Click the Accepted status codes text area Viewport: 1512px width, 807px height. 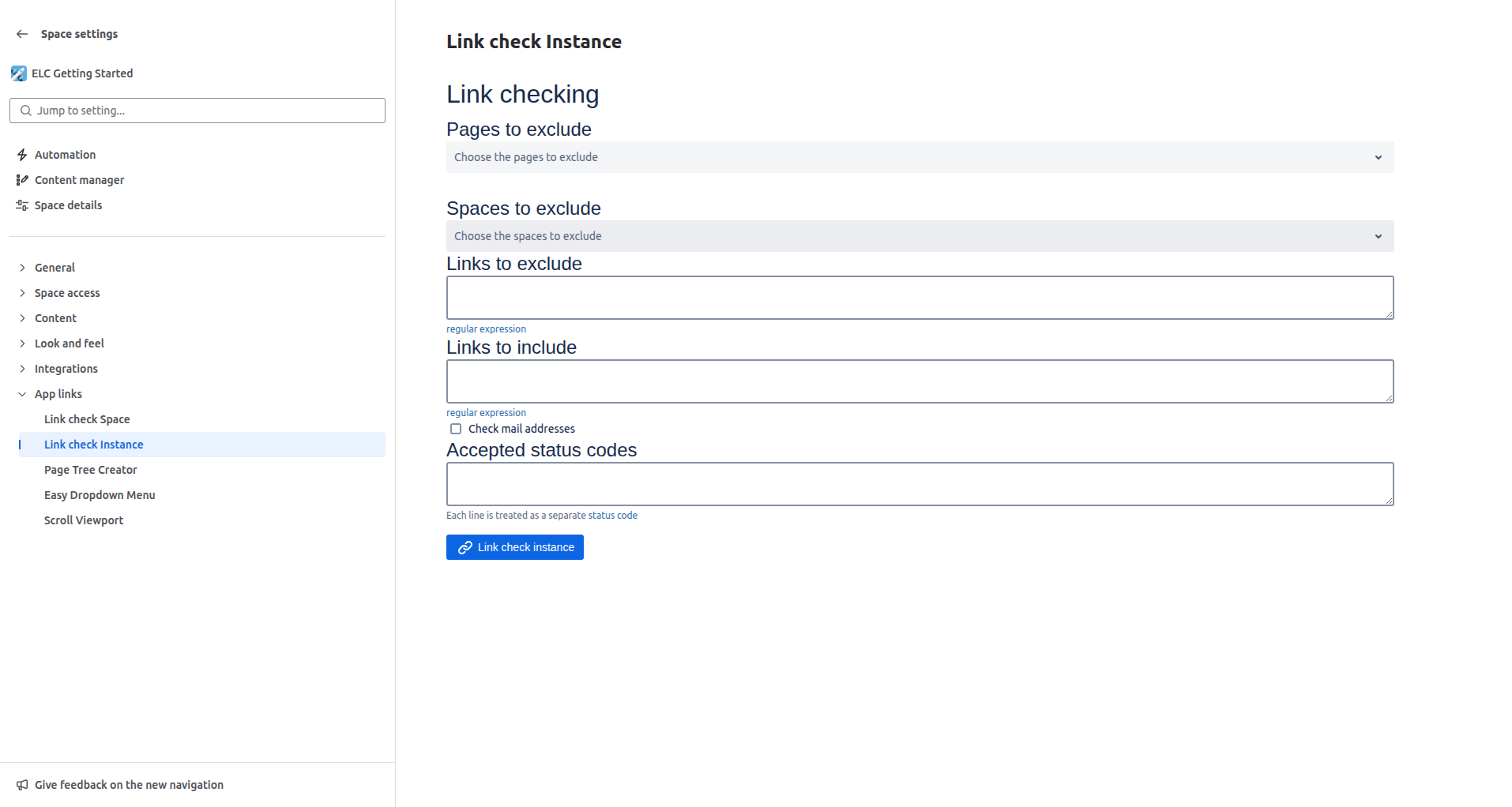(x=920, y=484)
